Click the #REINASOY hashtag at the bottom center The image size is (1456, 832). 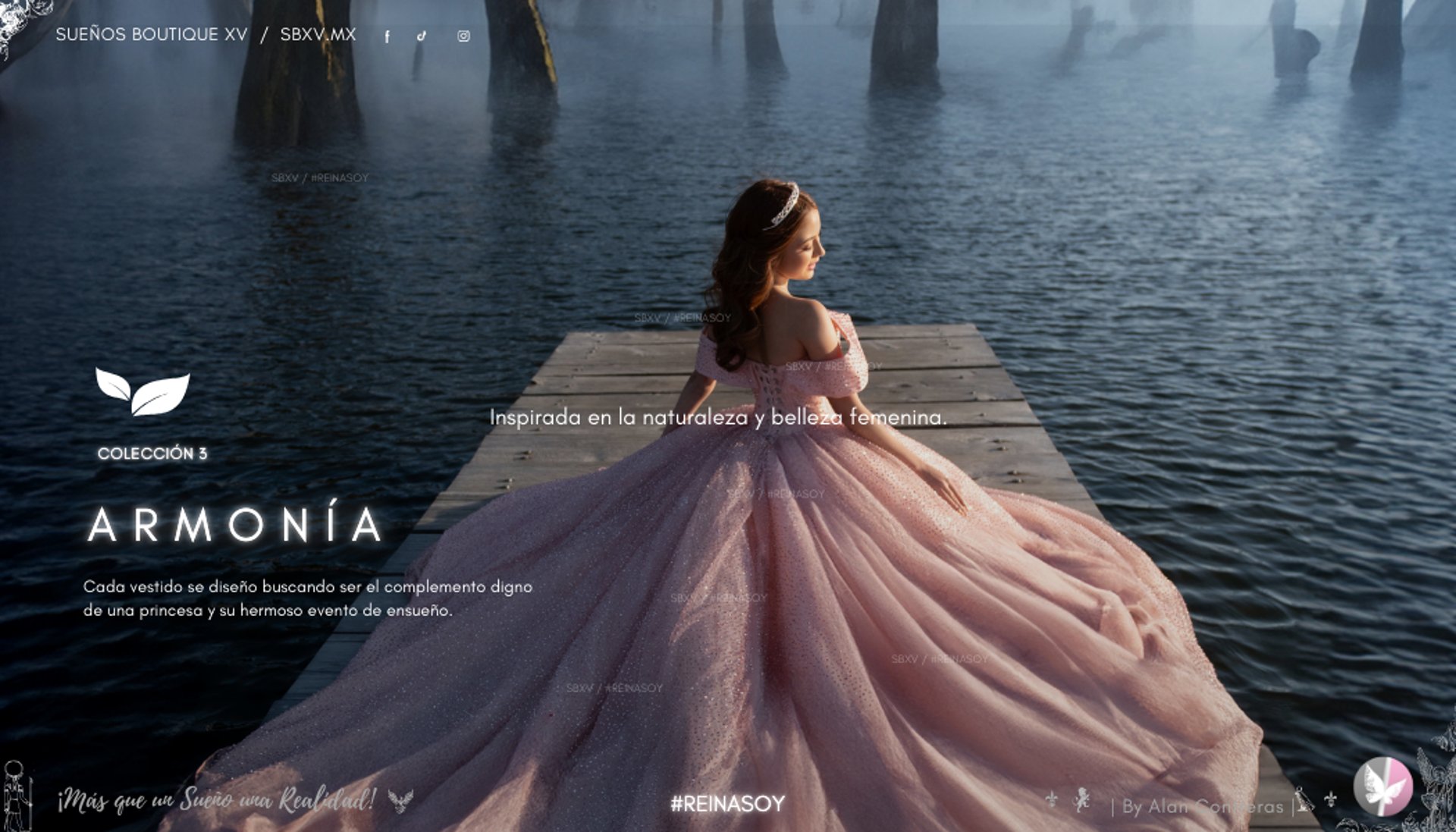pyautogui.click(x=727, y=804)
